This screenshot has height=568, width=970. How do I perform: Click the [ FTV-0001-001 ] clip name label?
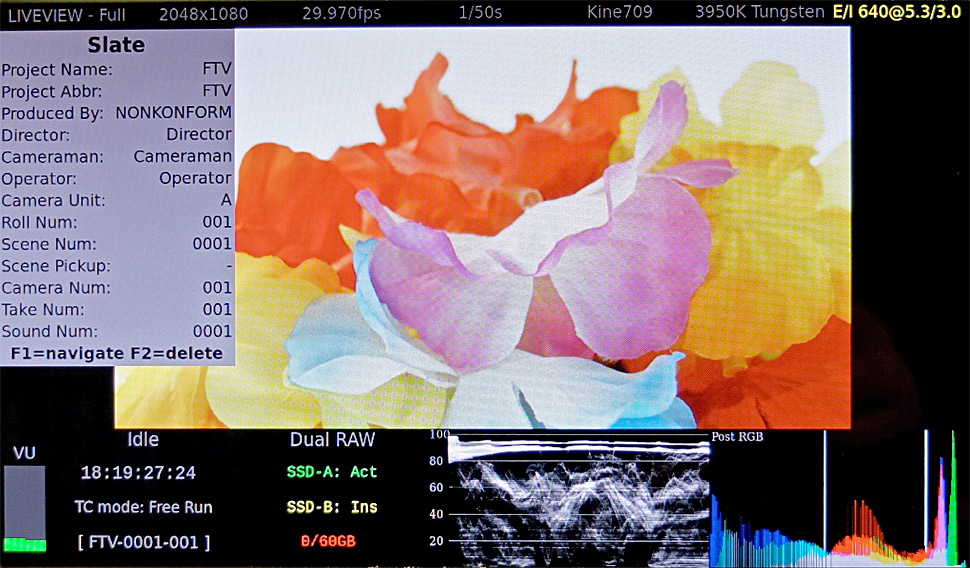(x=143, y=542)
